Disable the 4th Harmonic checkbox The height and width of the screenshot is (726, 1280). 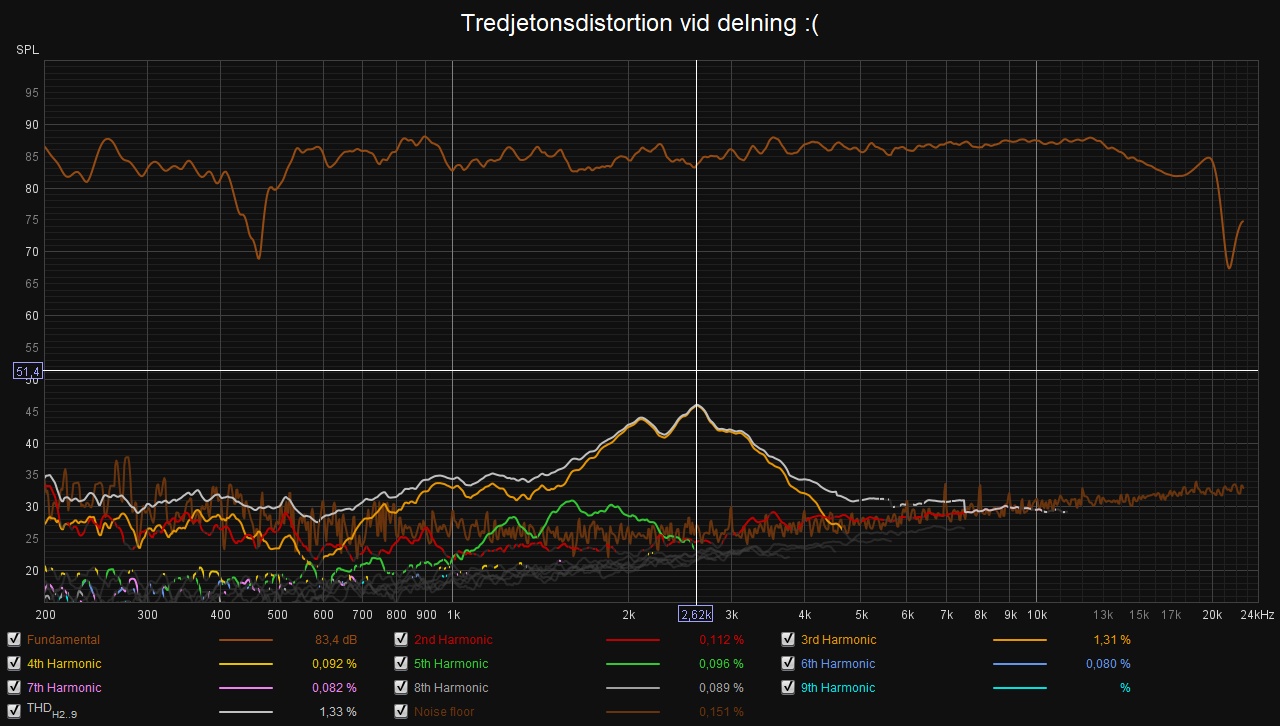point(14,664)
